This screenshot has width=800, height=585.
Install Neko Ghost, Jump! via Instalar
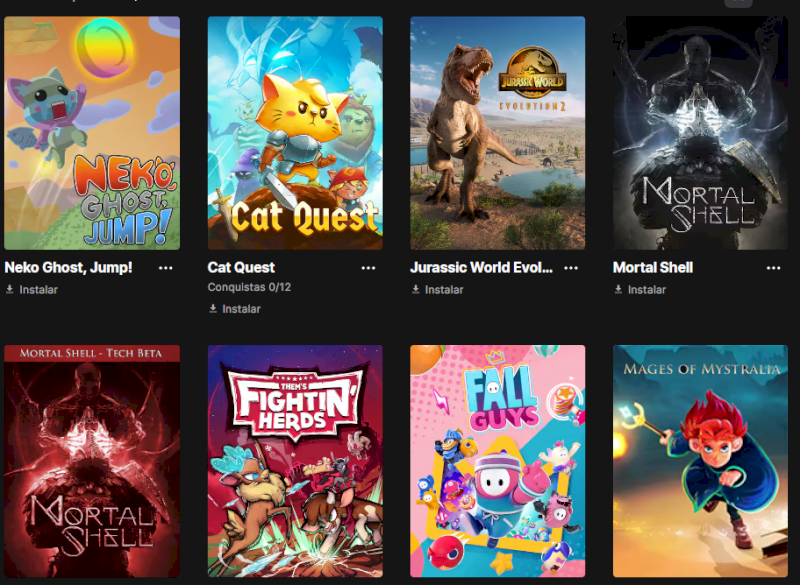coord(38,290)
